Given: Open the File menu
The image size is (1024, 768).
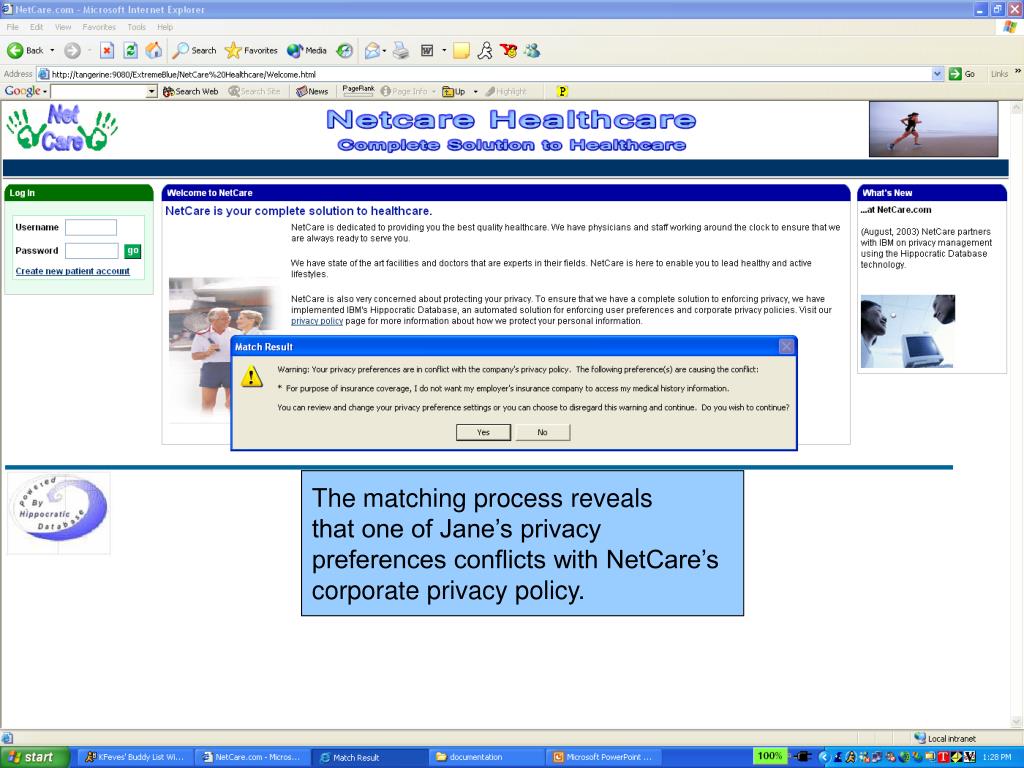Looking at the screenshot, I should click(x=12, y=27).
